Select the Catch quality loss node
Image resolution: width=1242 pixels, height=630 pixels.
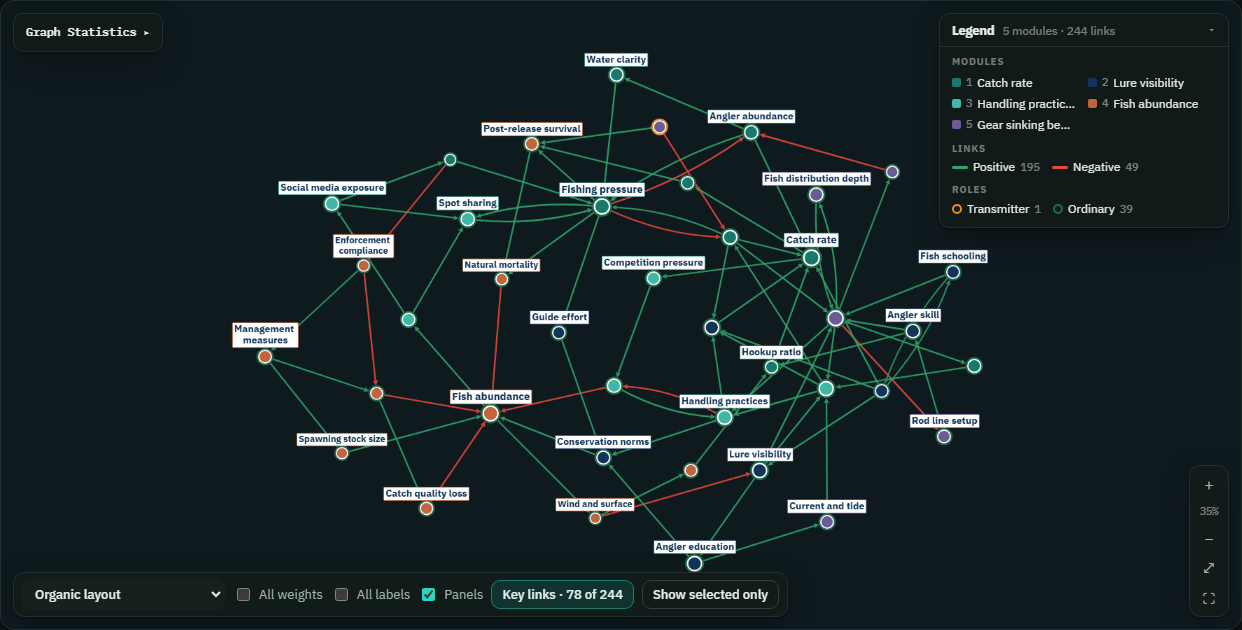click(427, 508)
